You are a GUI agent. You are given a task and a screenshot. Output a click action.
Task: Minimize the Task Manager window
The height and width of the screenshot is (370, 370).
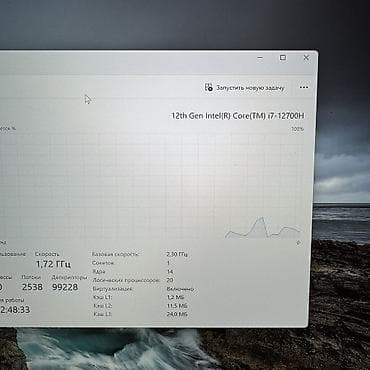click(x=260, y=58)
